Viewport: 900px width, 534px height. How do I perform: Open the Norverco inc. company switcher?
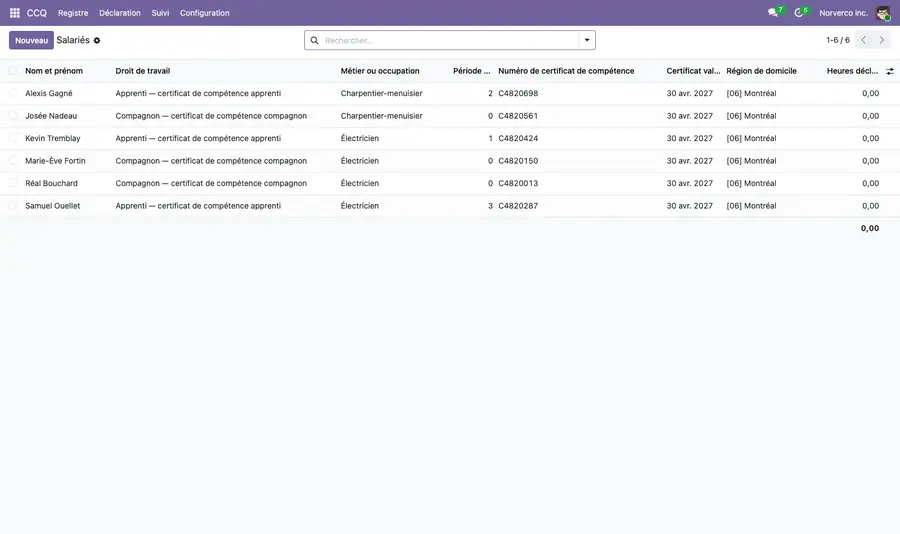pos(843,13)
